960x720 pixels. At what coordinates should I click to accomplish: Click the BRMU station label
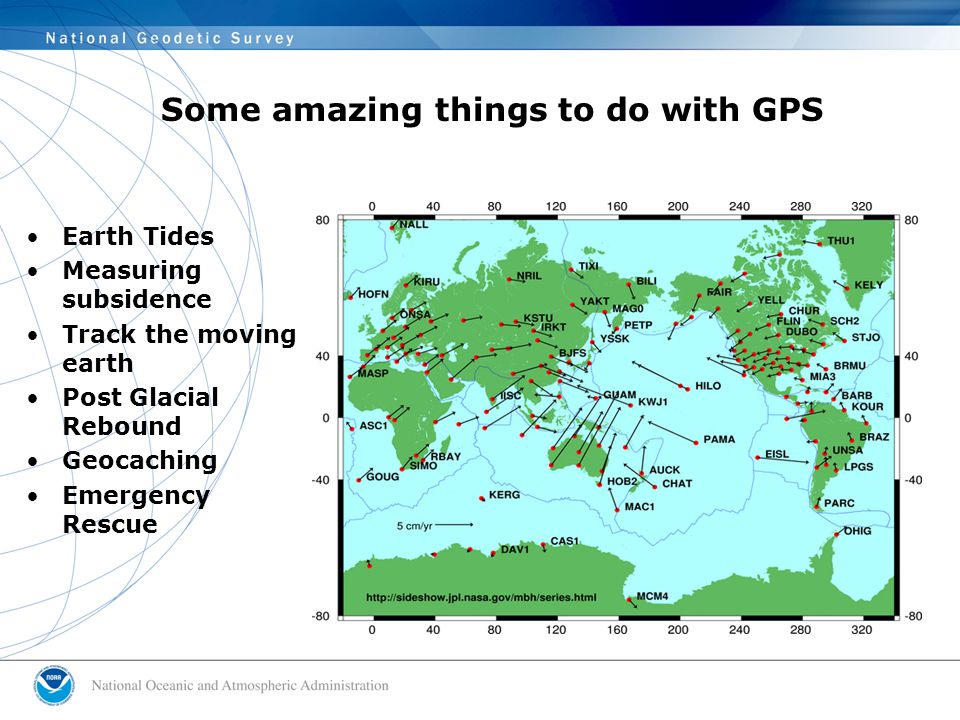tap(850, 366)
